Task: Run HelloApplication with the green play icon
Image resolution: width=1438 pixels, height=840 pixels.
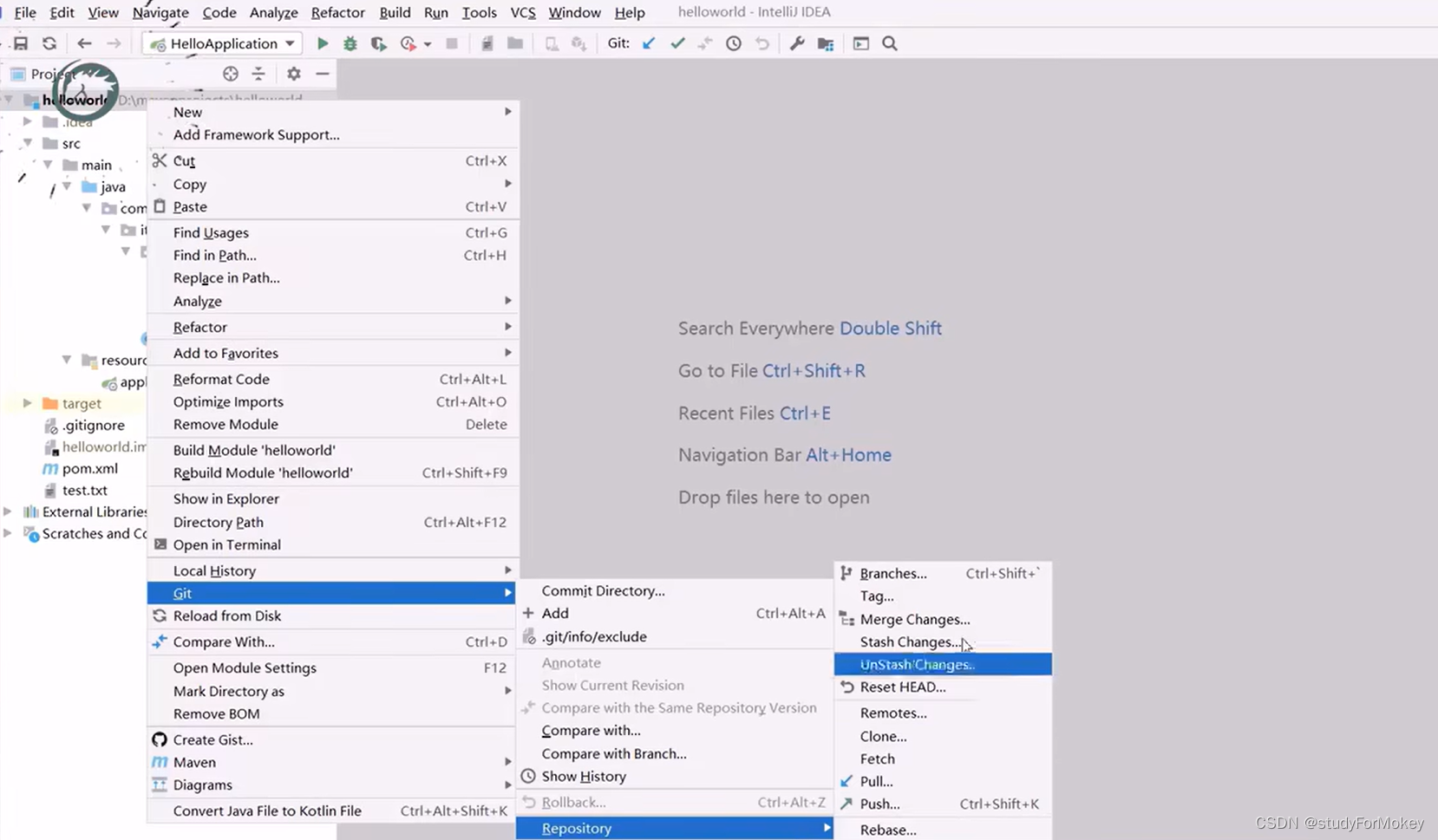Action: click(x=323, y=43)
